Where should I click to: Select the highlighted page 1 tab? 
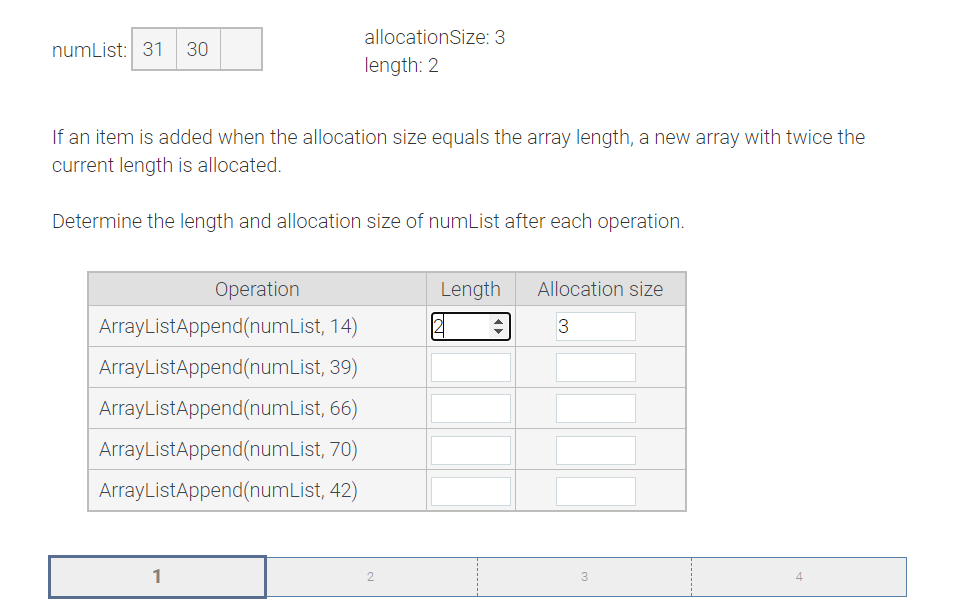click(157, 576)
